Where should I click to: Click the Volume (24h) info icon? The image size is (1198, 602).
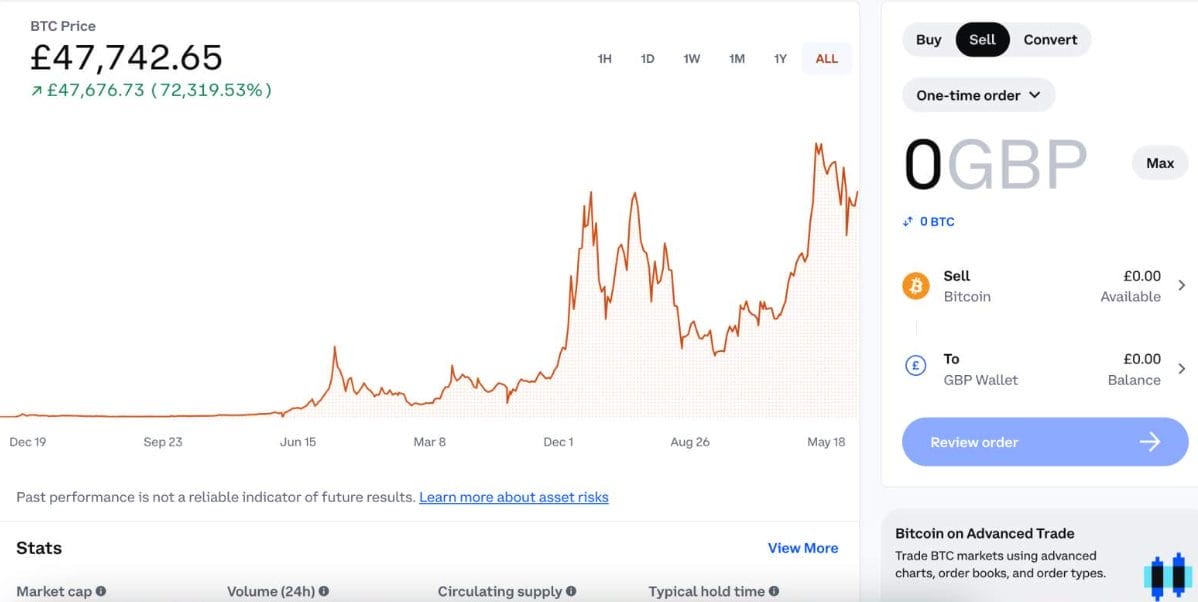(324, 592)
